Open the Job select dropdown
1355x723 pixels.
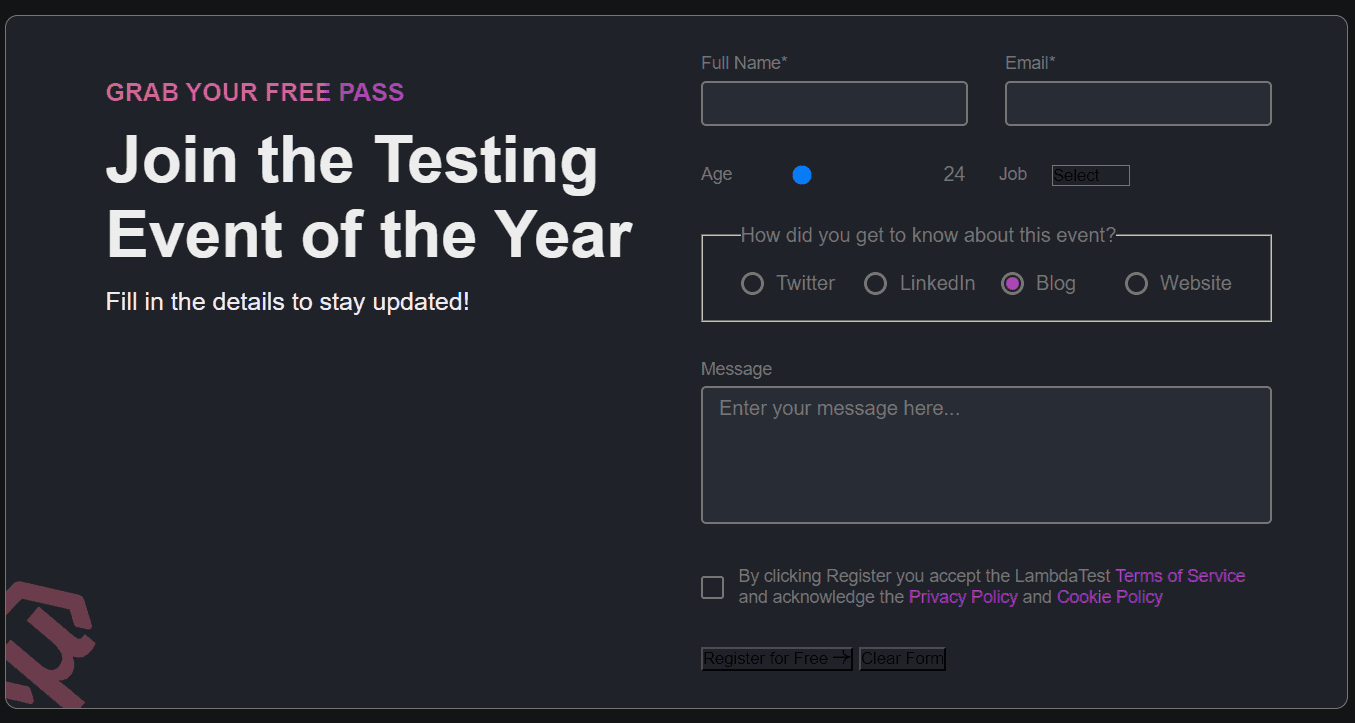pos(1090,176)
